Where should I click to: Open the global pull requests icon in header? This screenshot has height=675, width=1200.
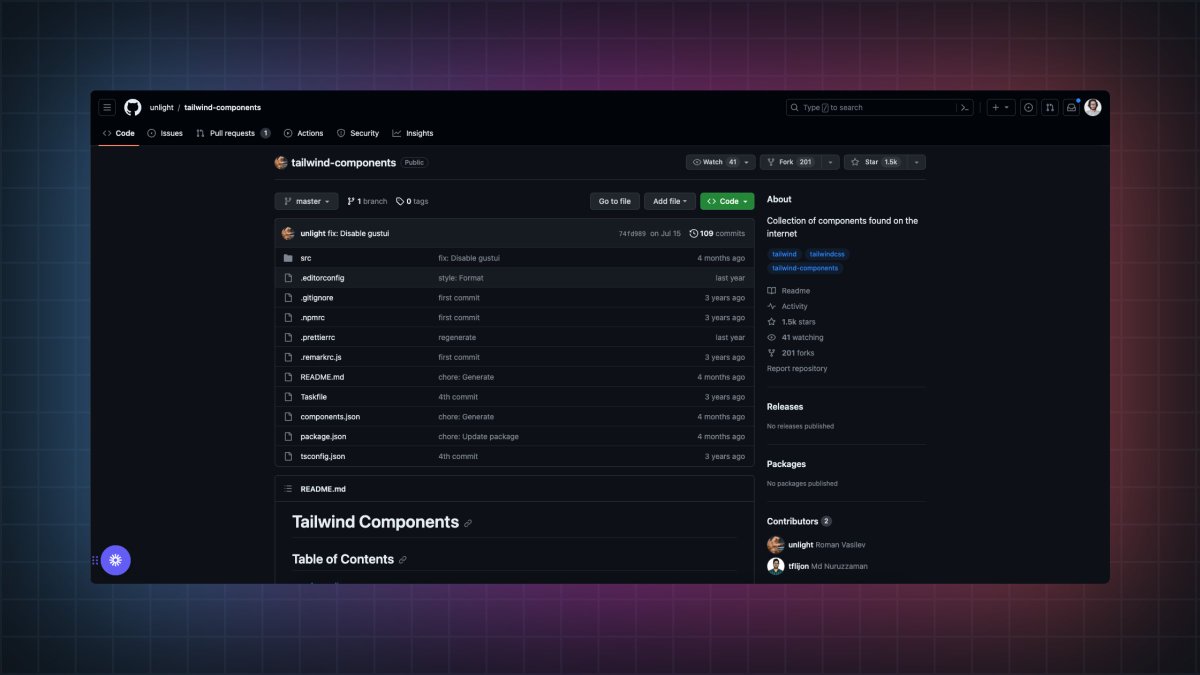pos(1050,107)
